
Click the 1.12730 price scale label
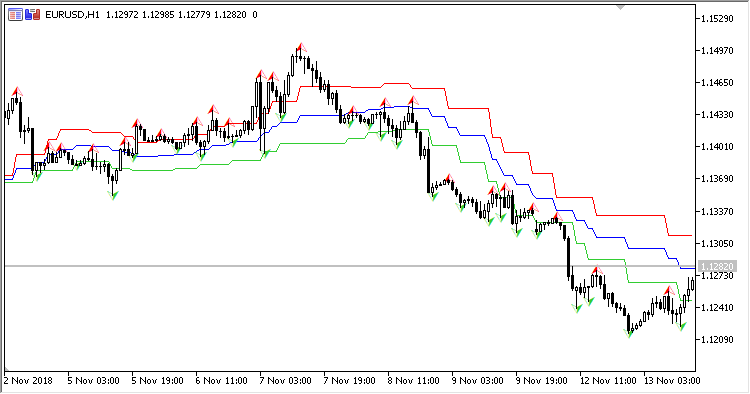point(717,276)
